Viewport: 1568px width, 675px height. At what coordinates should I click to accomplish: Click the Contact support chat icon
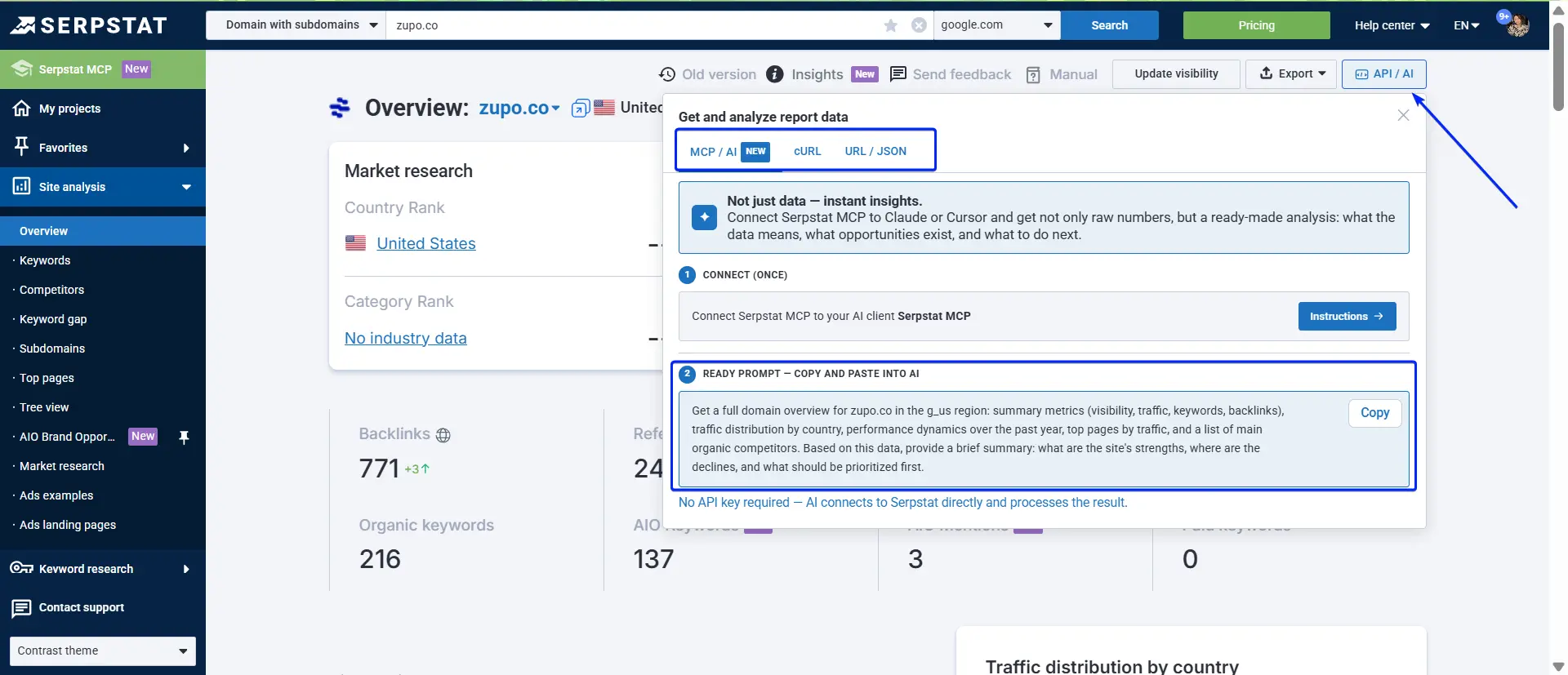[x=22, y=608]
